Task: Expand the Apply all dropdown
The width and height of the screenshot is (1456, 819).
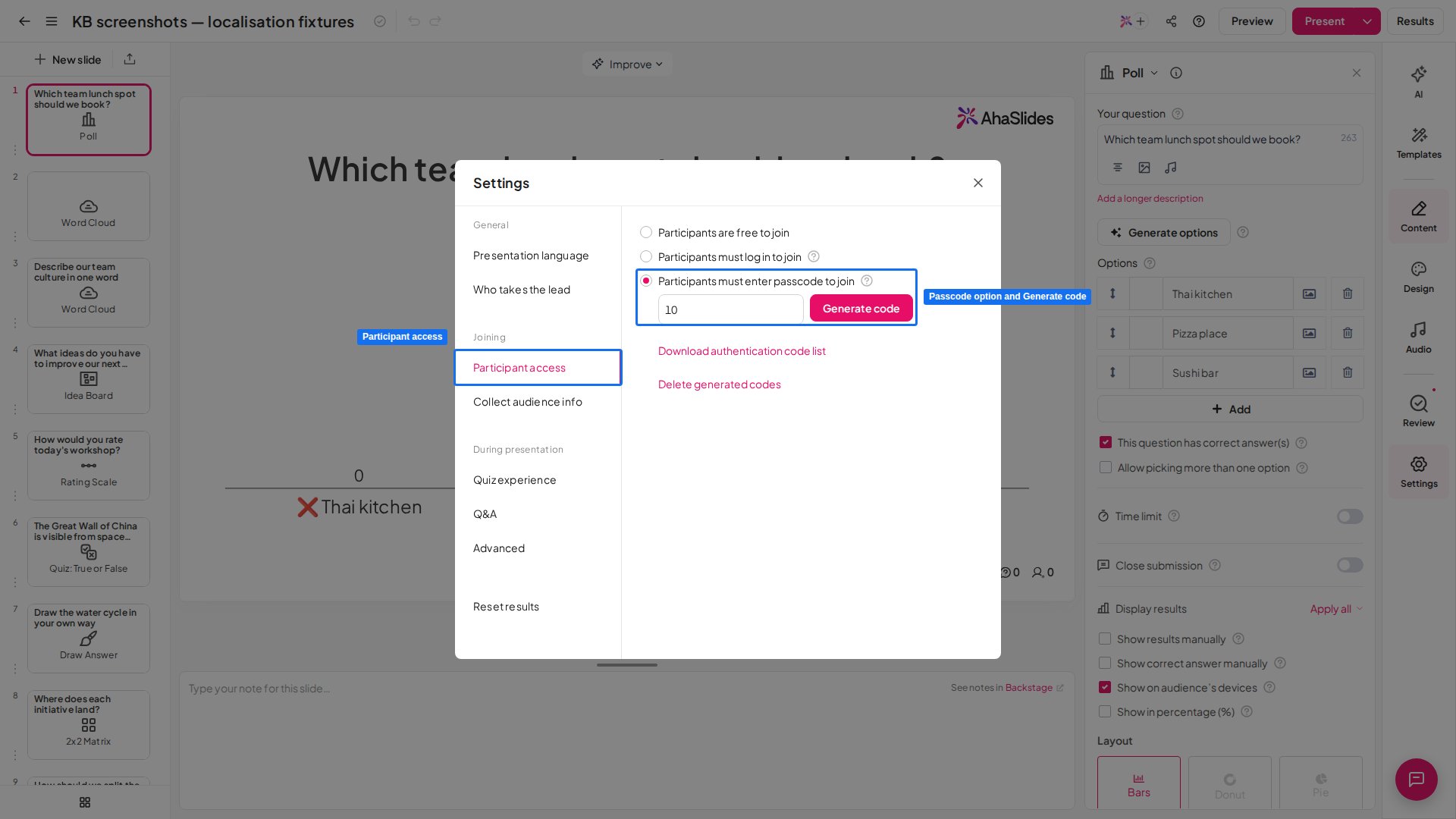Action: click(x=1336, y=609)
